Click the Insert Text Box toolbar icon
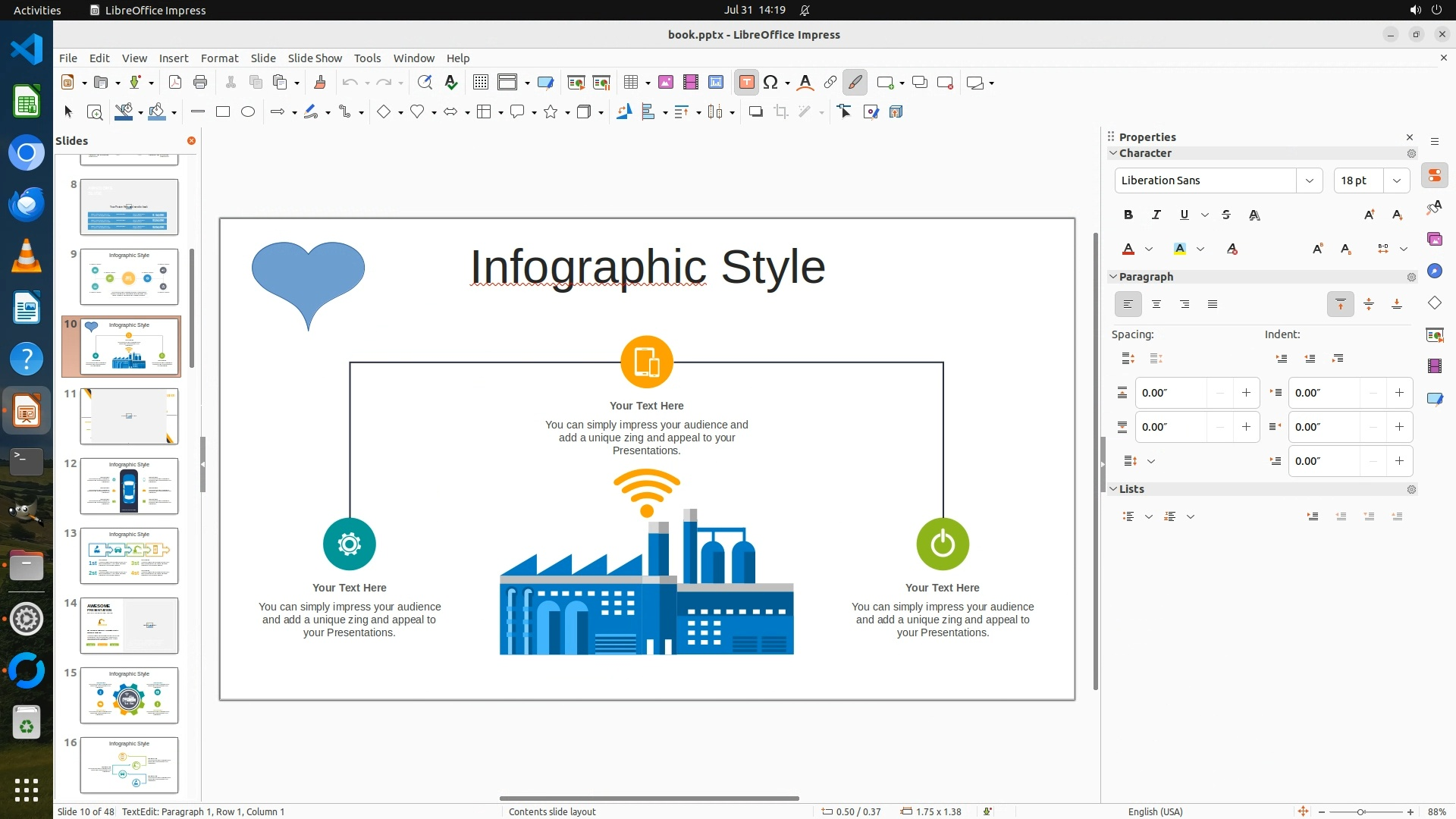 point(746,83)
